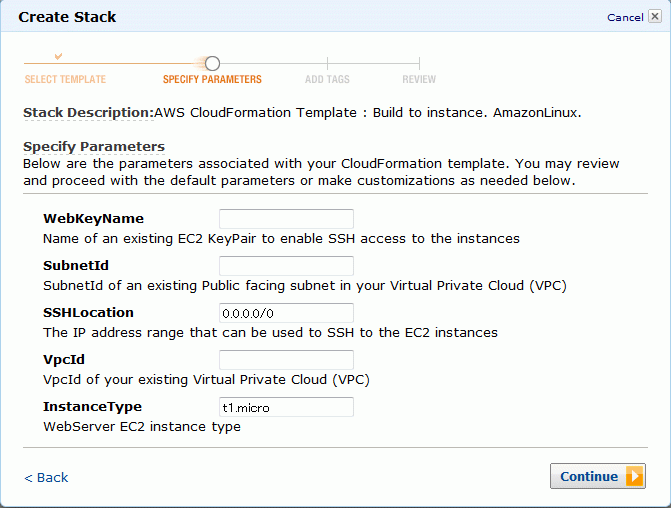Focus the WebKeyName input field
This screenshot has height=508, width=671.
coord(286,219)
